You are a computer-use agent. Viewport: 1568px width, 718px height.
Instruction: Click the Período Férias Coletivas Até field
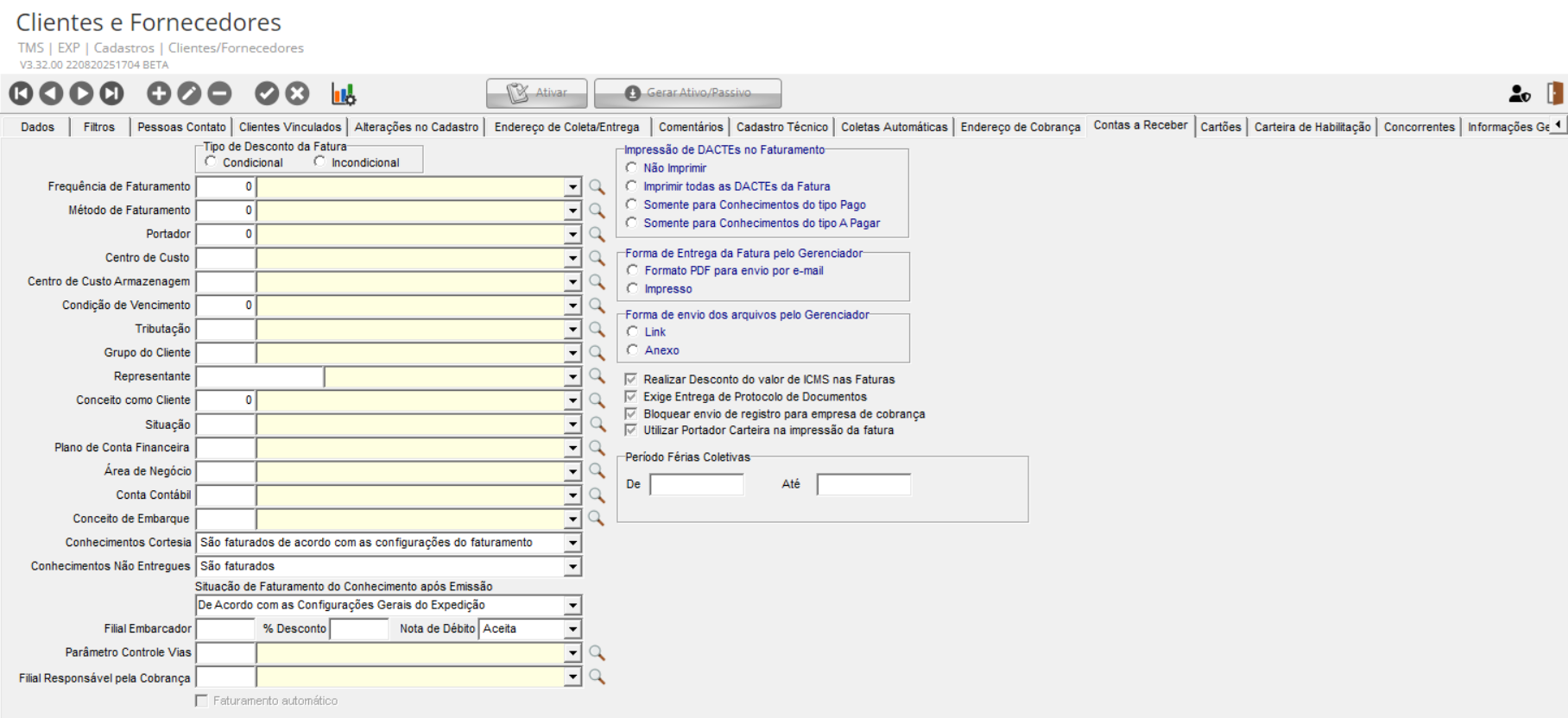pyautogui.click(x=864, y=485)
